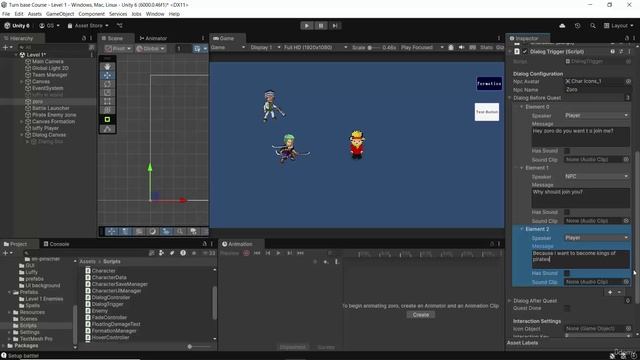Click the Animation record button
The width and height of the screenshot is (640, 360).
pos(246,253)
